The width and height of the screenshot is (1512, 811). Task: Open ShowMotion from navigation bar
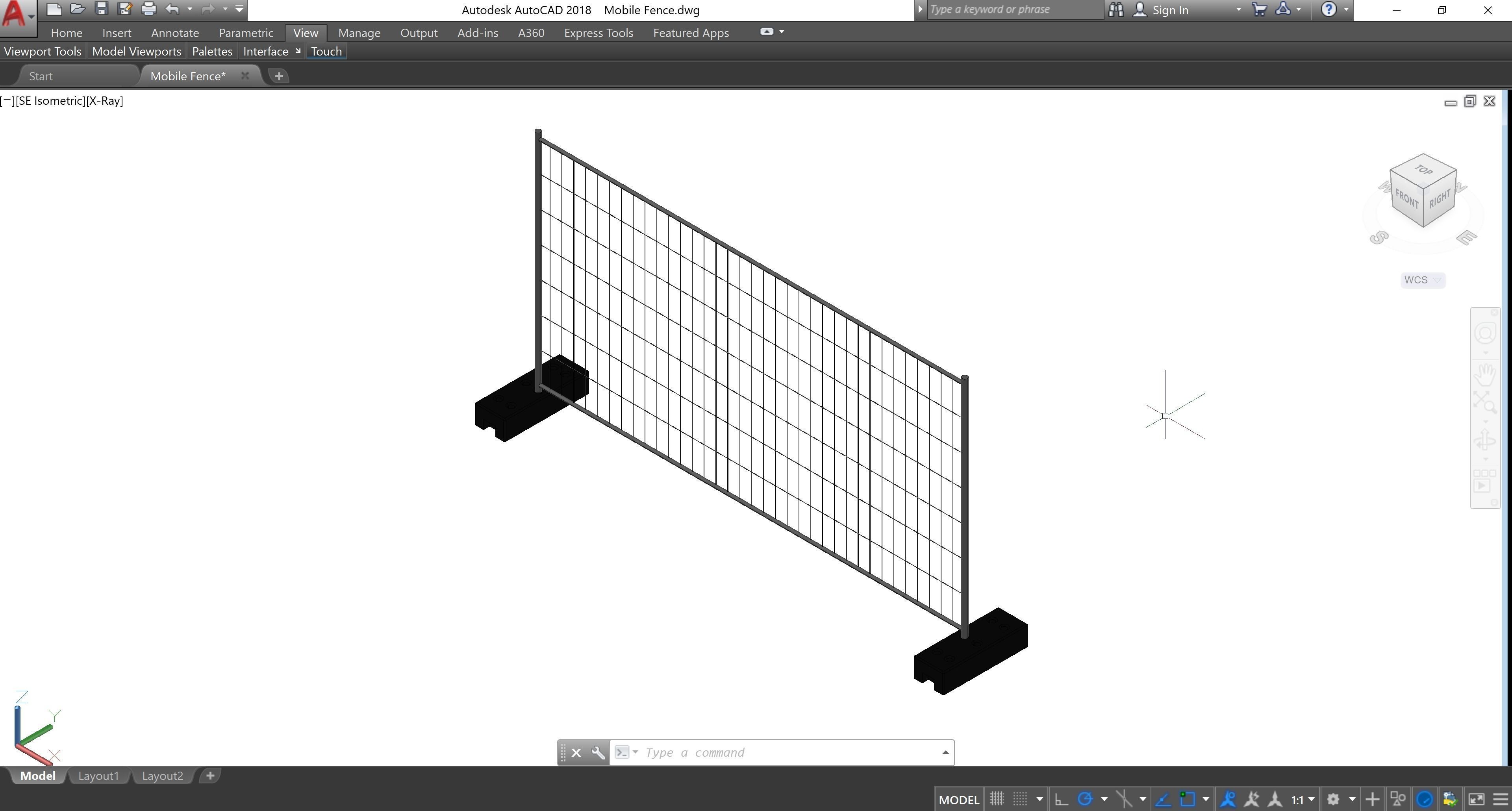click(1485, 481)
